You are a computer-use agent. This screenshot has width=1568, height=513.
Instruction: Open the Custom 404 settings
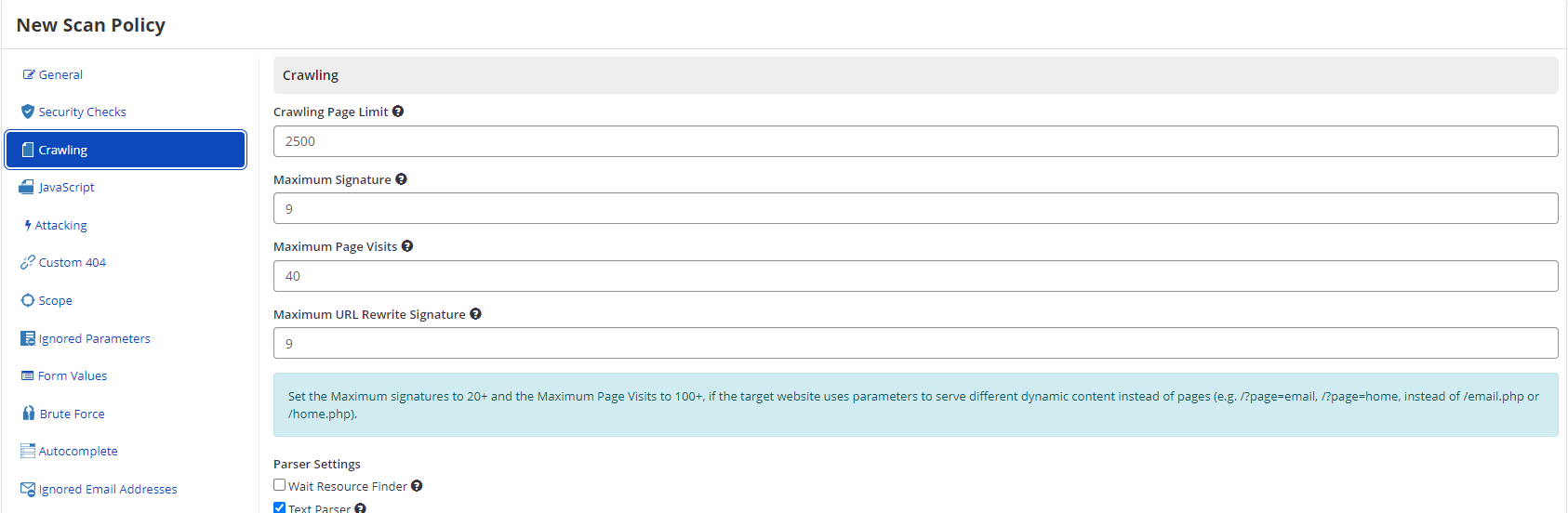point(72,262)
